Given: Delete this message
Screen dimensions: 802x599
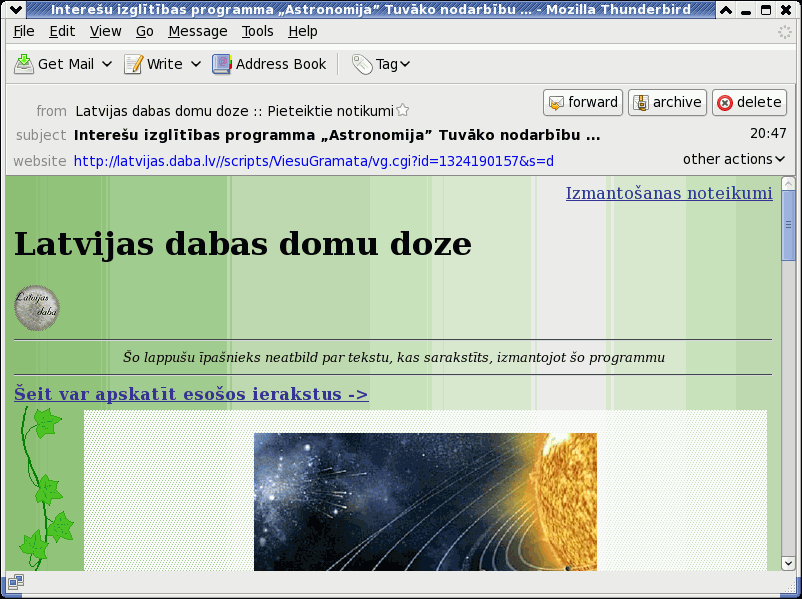Looking at the screenshot, I should point(749,102).
